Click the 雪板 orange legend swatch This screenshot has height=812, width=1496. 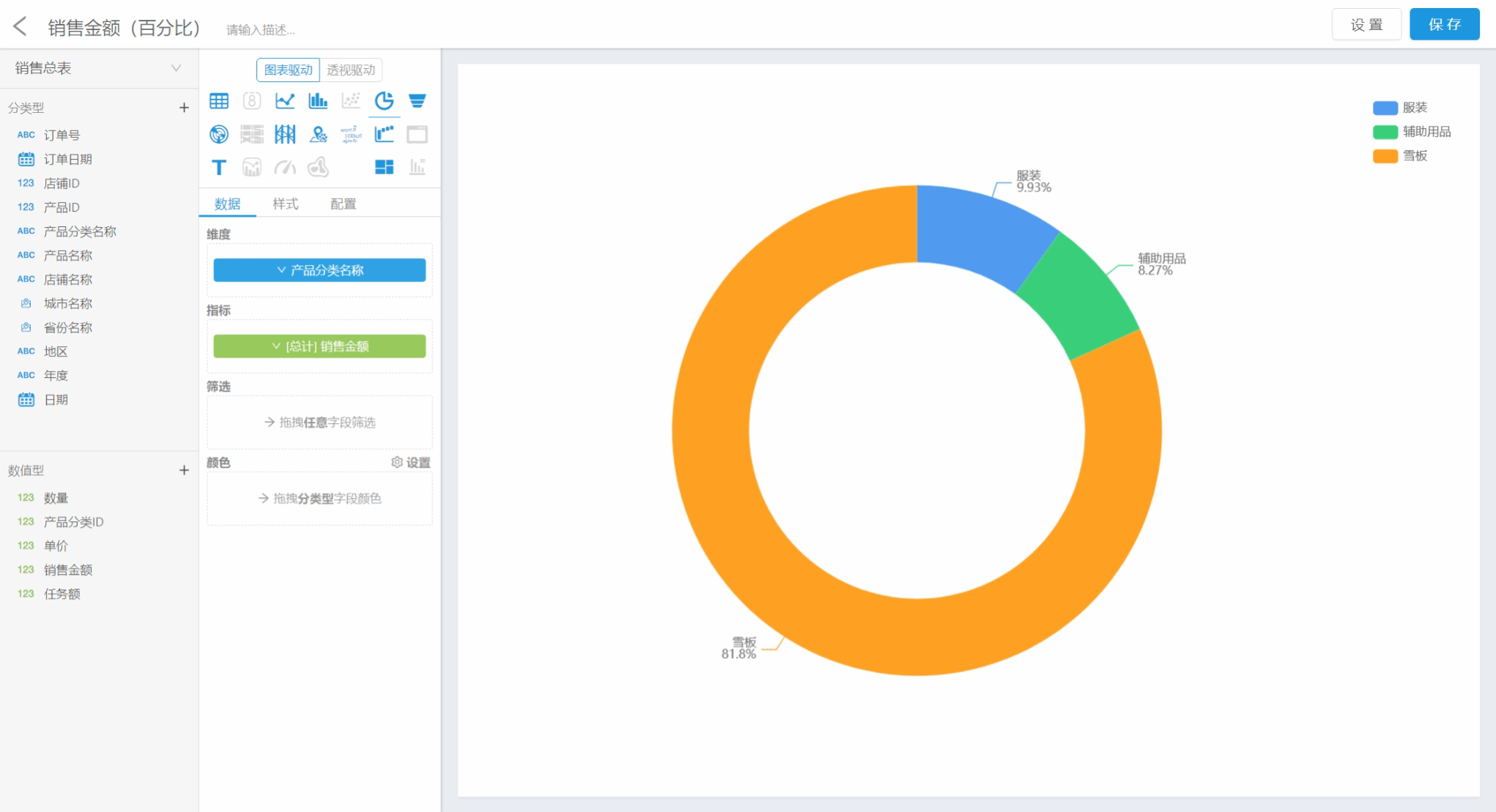(x=1385, y=156)
